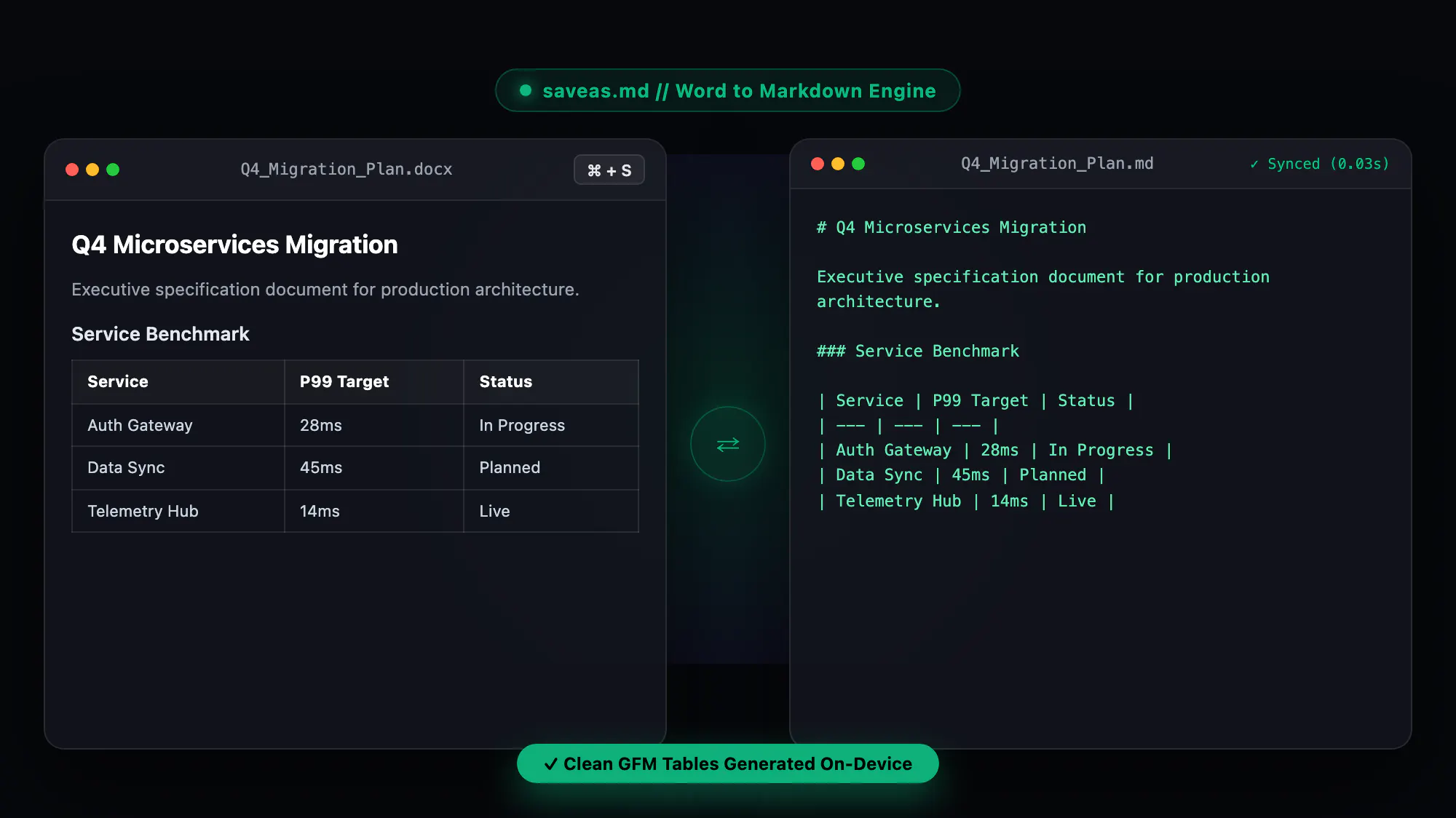Click the markdown table header row
The height and width of the screenshot is (818, 1456).
click(976, 401)
